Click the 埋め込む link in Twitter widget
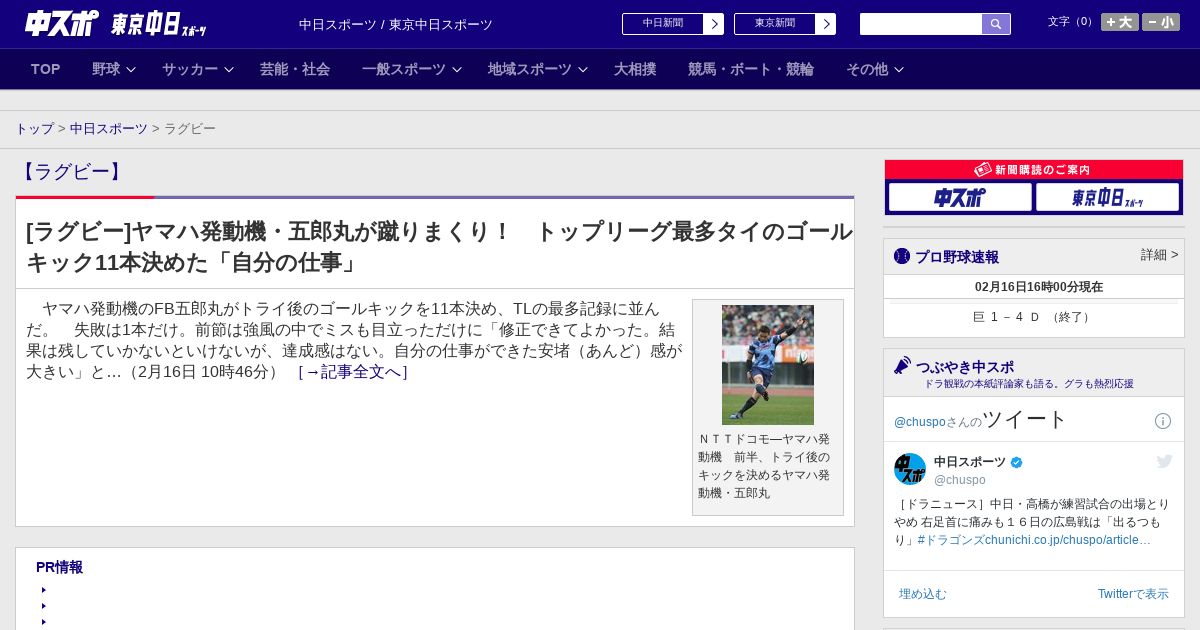 922,594
